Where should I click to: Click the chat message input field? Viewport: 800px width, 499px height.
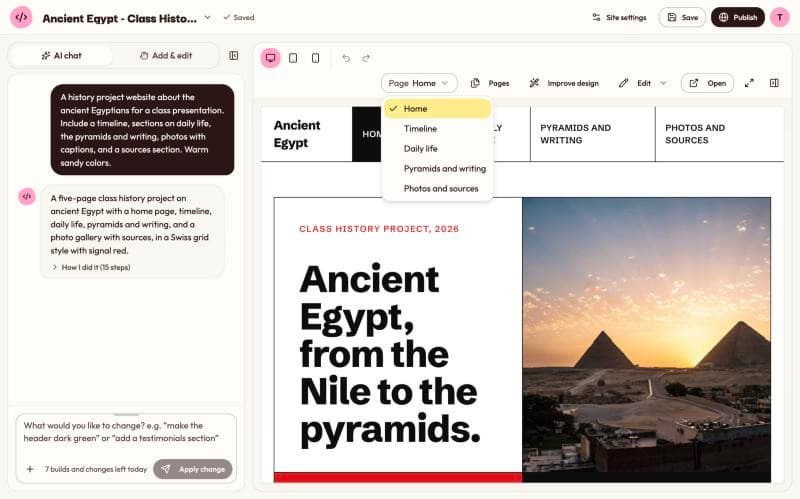click(x=126, y=432)
